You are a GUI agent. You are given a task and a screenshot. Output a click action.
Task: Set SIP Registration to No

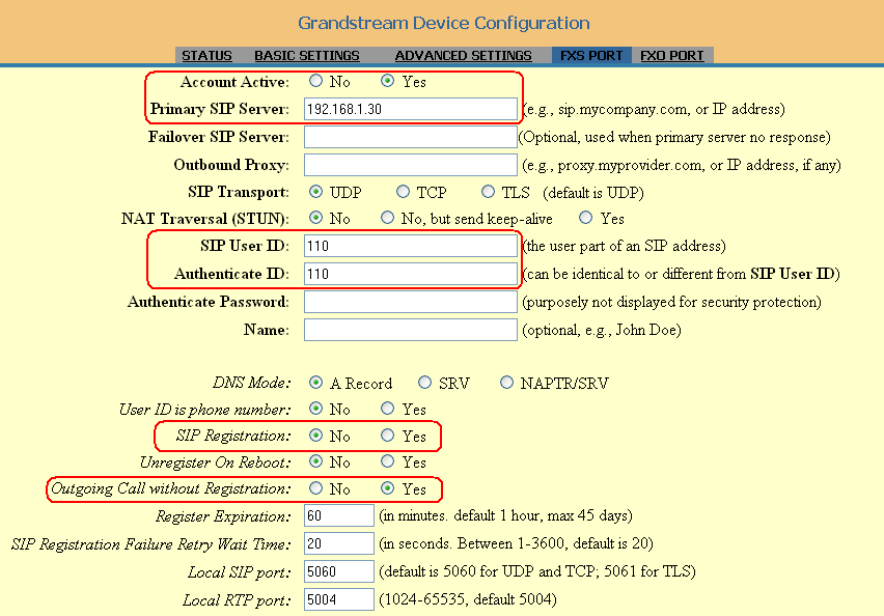[316, 435]
